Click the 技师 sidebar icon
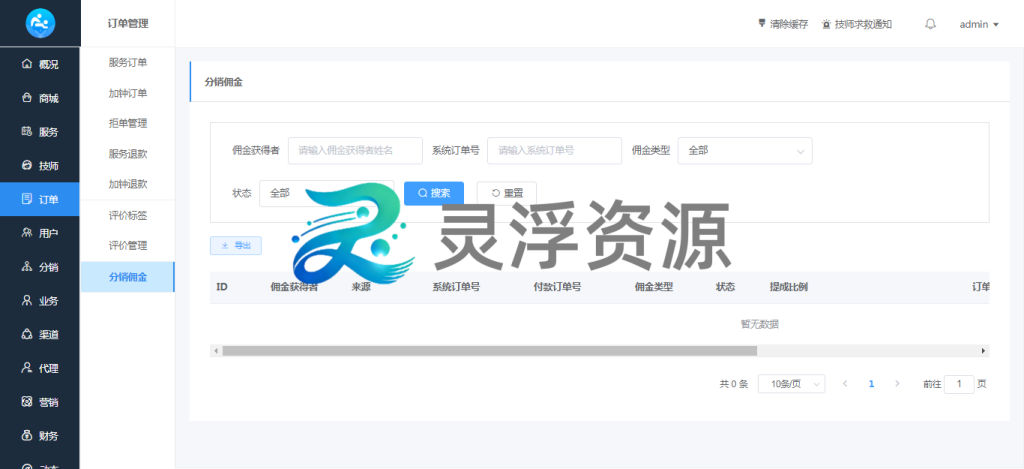This screenshot has width=1024, height=469. (27, 166)
